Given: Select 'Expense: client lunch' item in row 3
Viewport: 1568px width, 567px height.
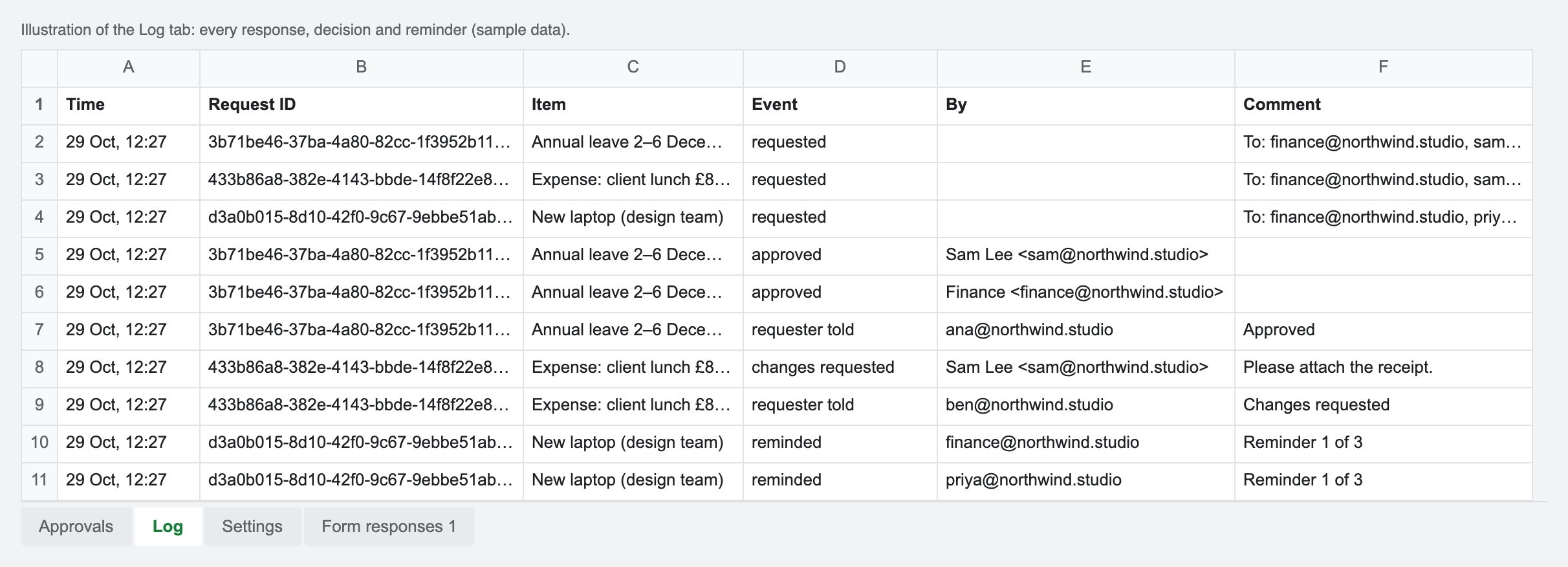Looking at the screenshot, I should click(x=633, y=181).
